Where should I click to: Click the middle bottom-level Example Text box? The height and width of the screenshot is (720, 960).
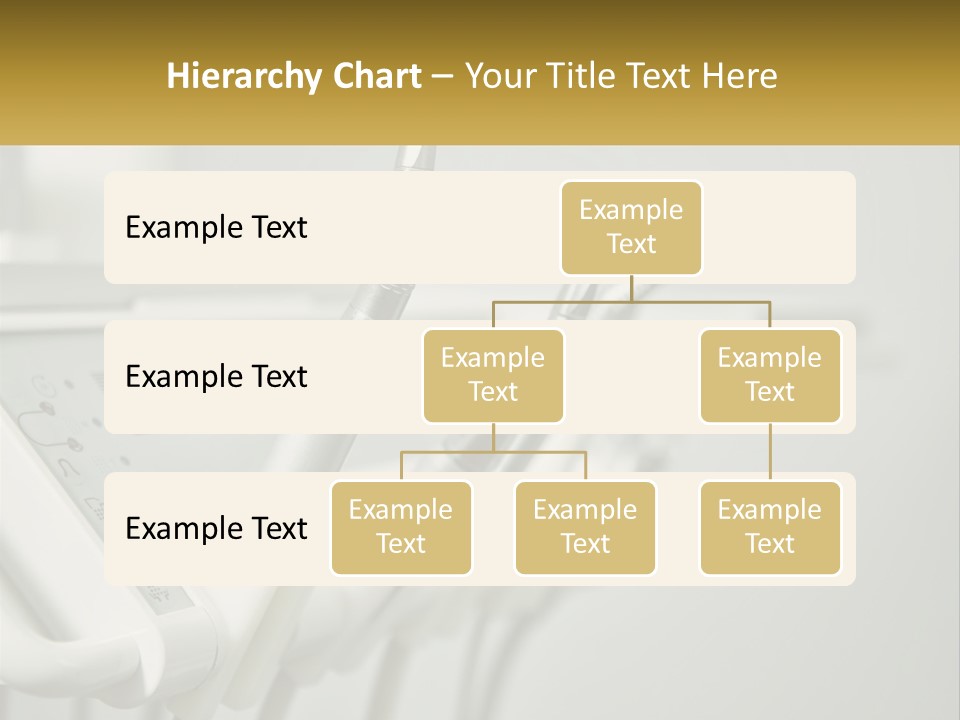tap(585, 528)
